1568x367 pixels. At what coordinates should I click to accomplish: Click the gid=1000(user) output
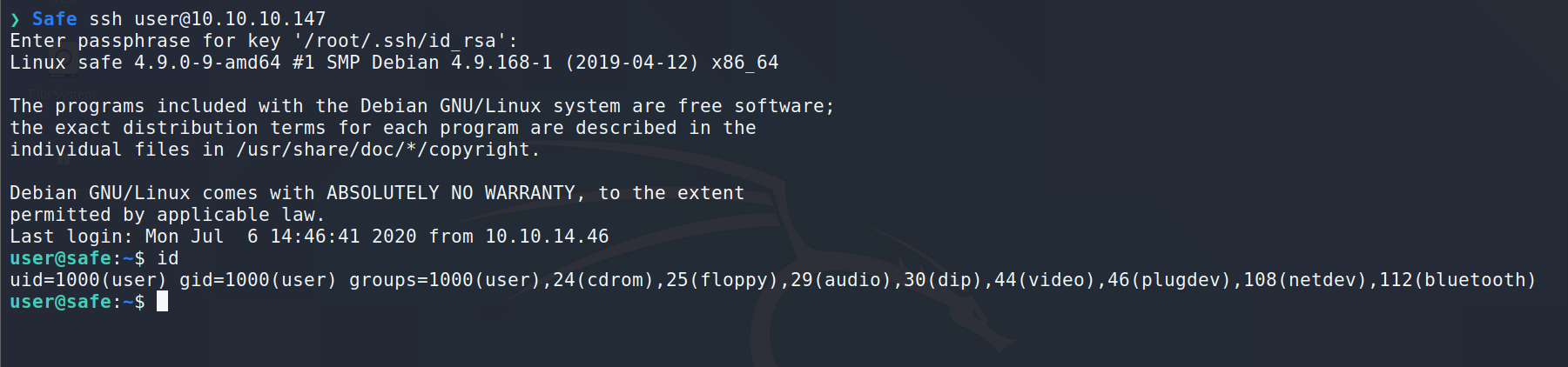point(258,280)
